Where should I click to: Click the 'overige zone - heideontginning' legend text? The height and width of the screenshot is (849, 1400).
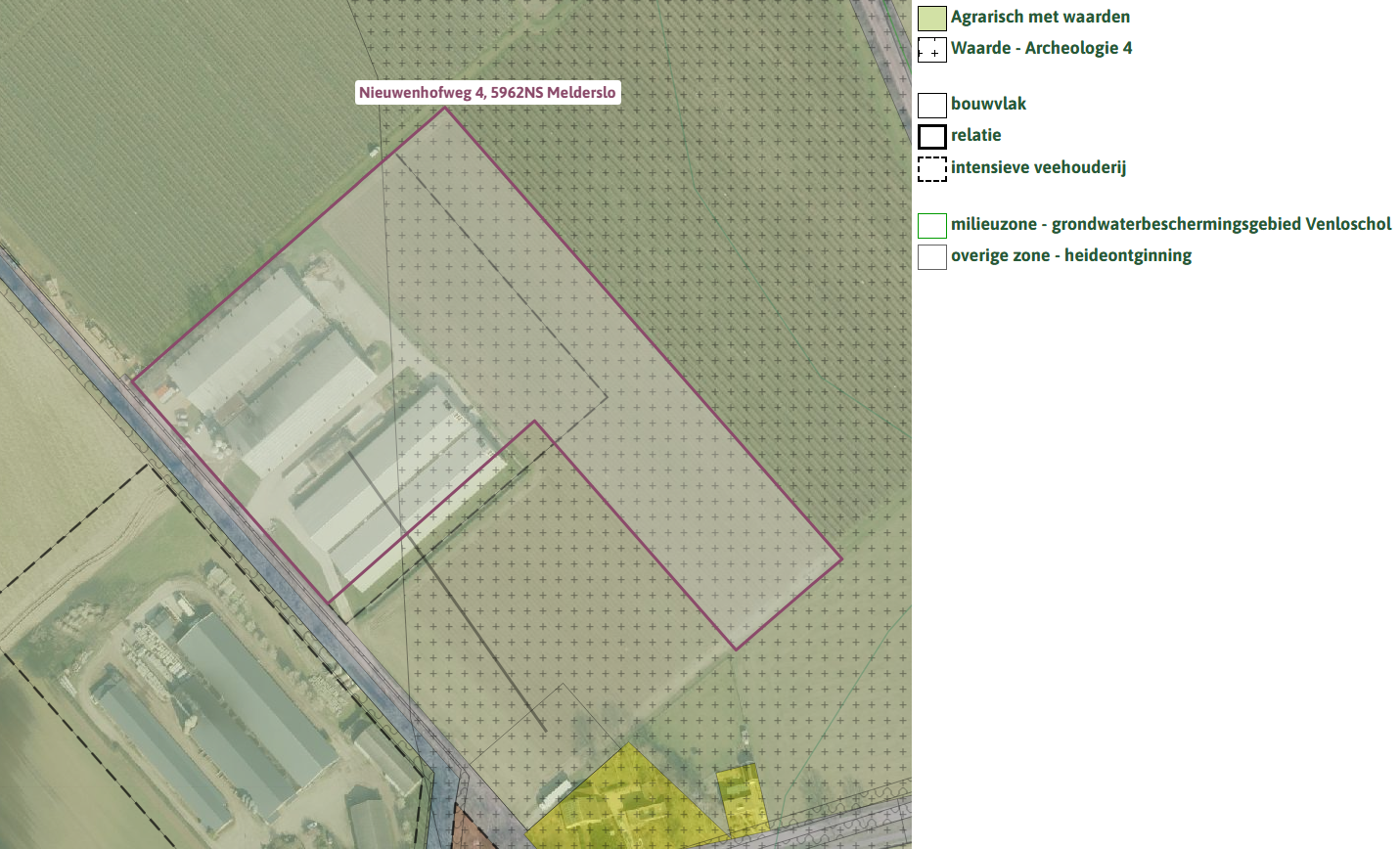1071,255
